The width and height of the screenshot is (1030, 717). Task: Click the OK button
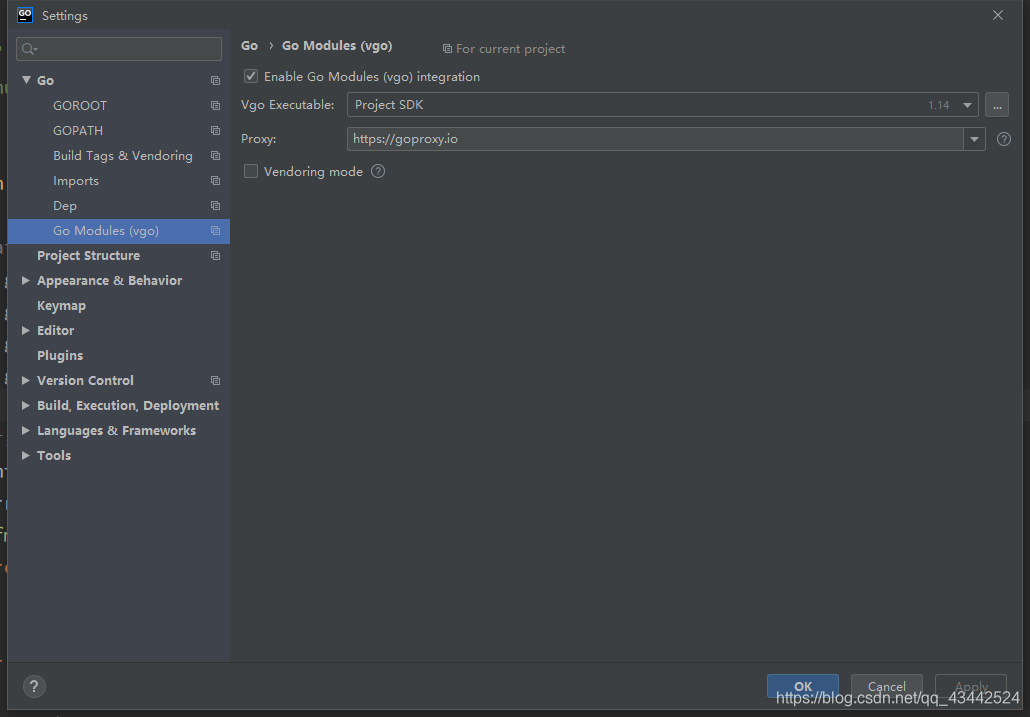click(803, 686)
